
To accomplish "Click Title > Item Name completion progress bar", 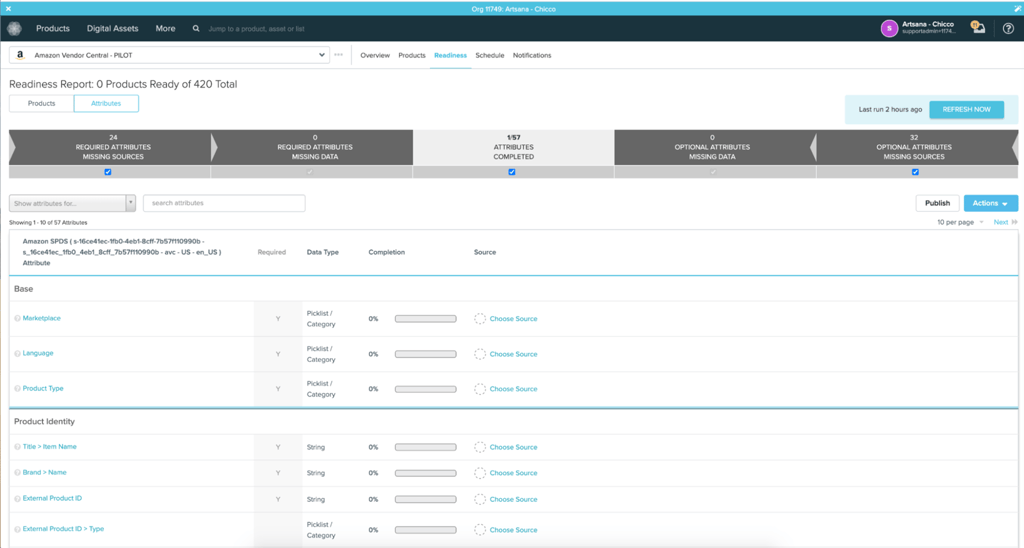I will click(x=425, y=447).
